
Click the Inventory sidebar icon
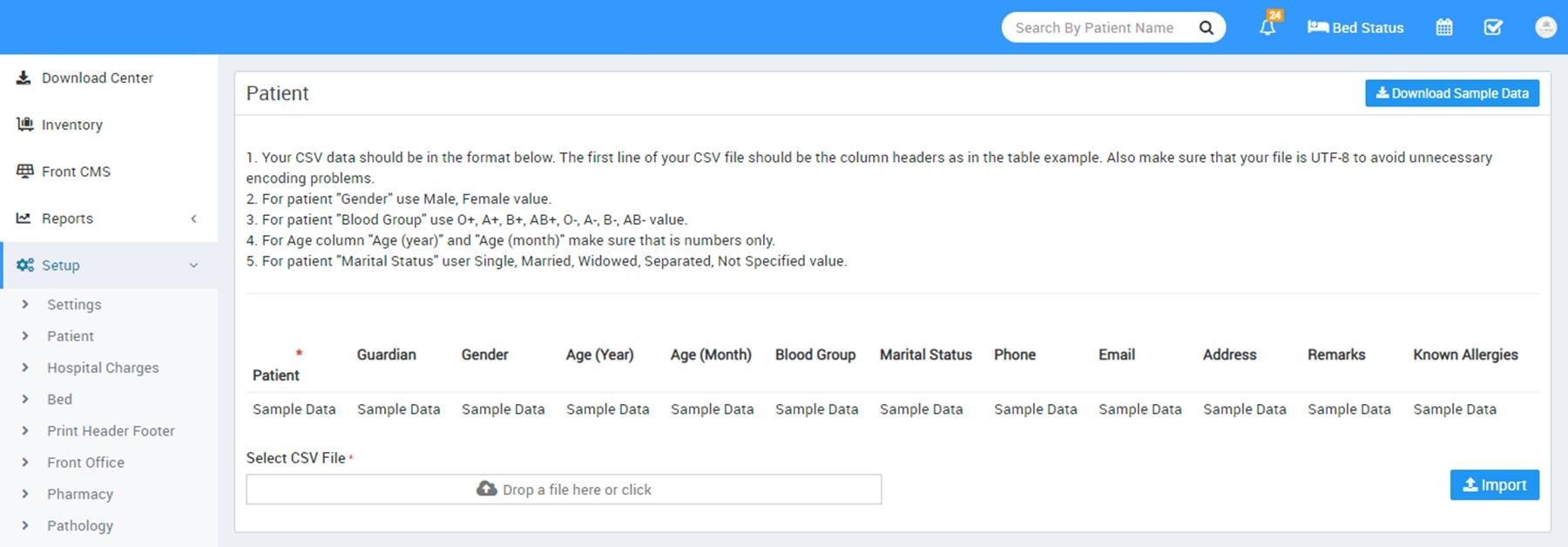tap(24, 125)
